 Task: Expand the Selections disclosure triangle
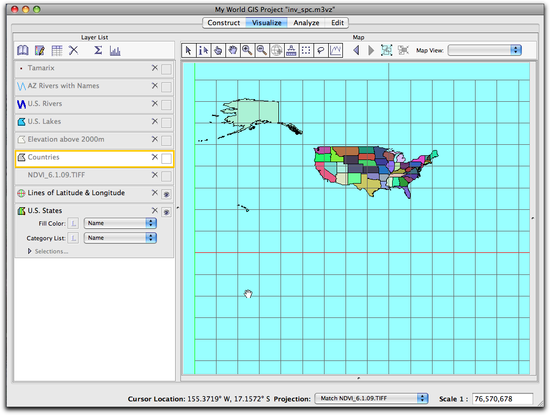(30, 251)
